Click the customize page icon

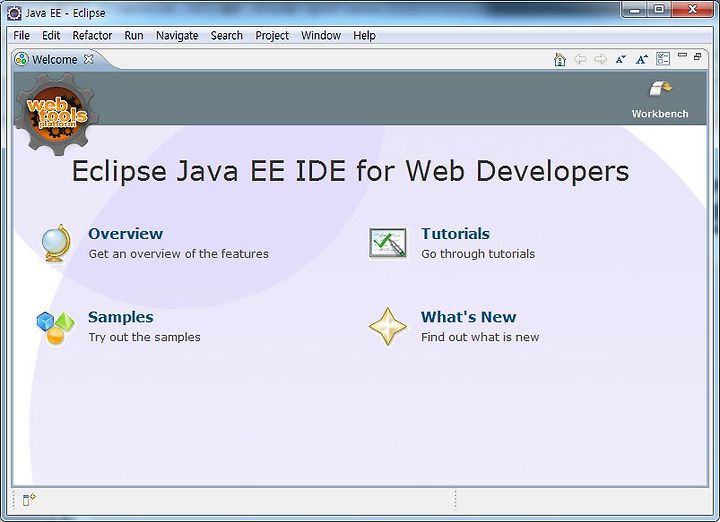(663, 59)
